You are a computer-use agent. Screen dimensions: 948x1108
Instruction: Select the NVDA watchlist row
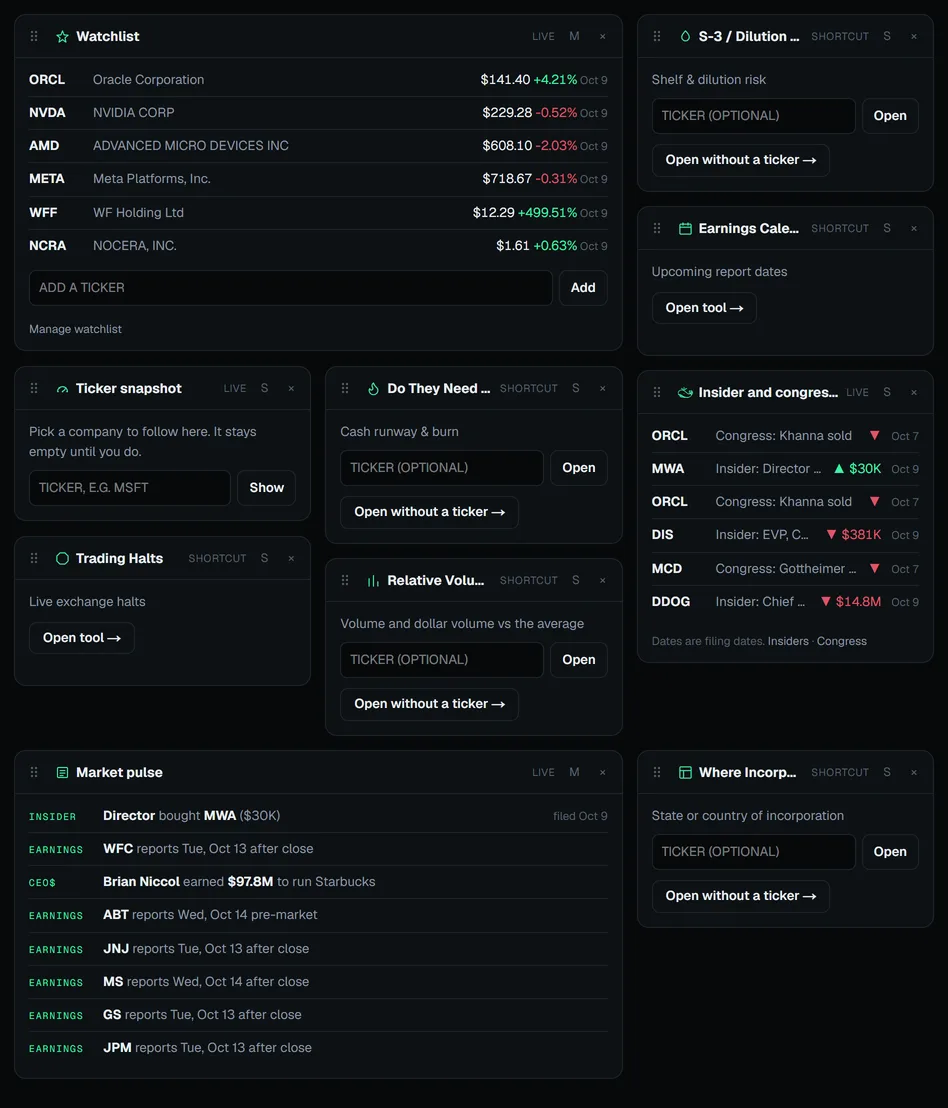point(318,113)
